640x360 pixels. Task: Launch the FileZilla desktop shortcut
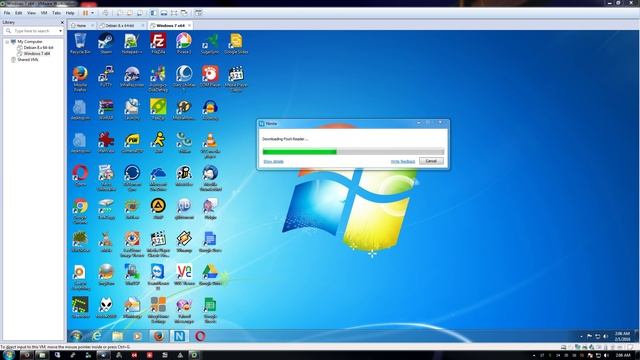tap(158, 44)
